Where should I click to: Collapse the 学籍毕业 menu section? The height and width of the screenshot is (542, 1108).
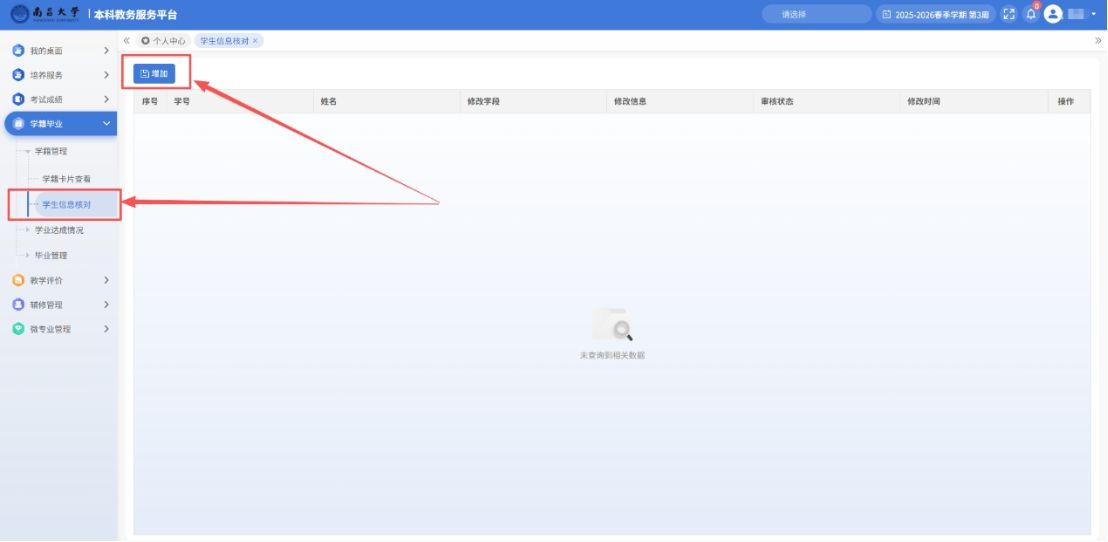click(106, 124)
